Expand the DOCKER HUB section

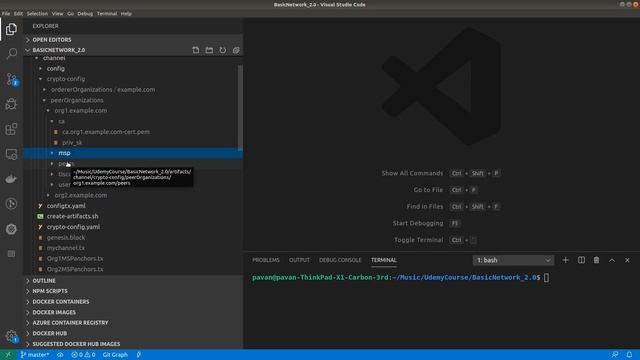coord(133,333)
